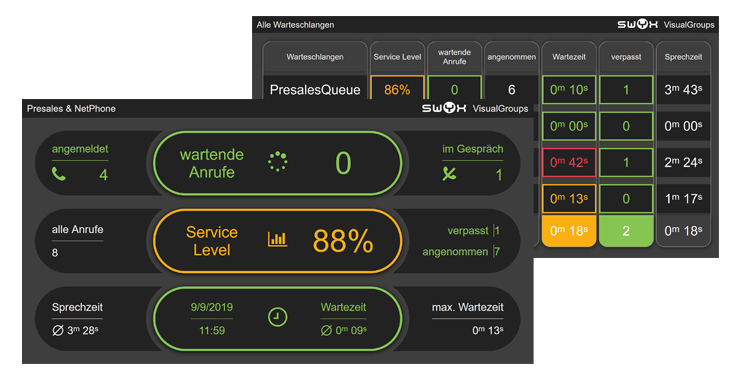
Task: Click the alle Anrufe value 8
Action: pyautogui.click(x=55, y=253)
